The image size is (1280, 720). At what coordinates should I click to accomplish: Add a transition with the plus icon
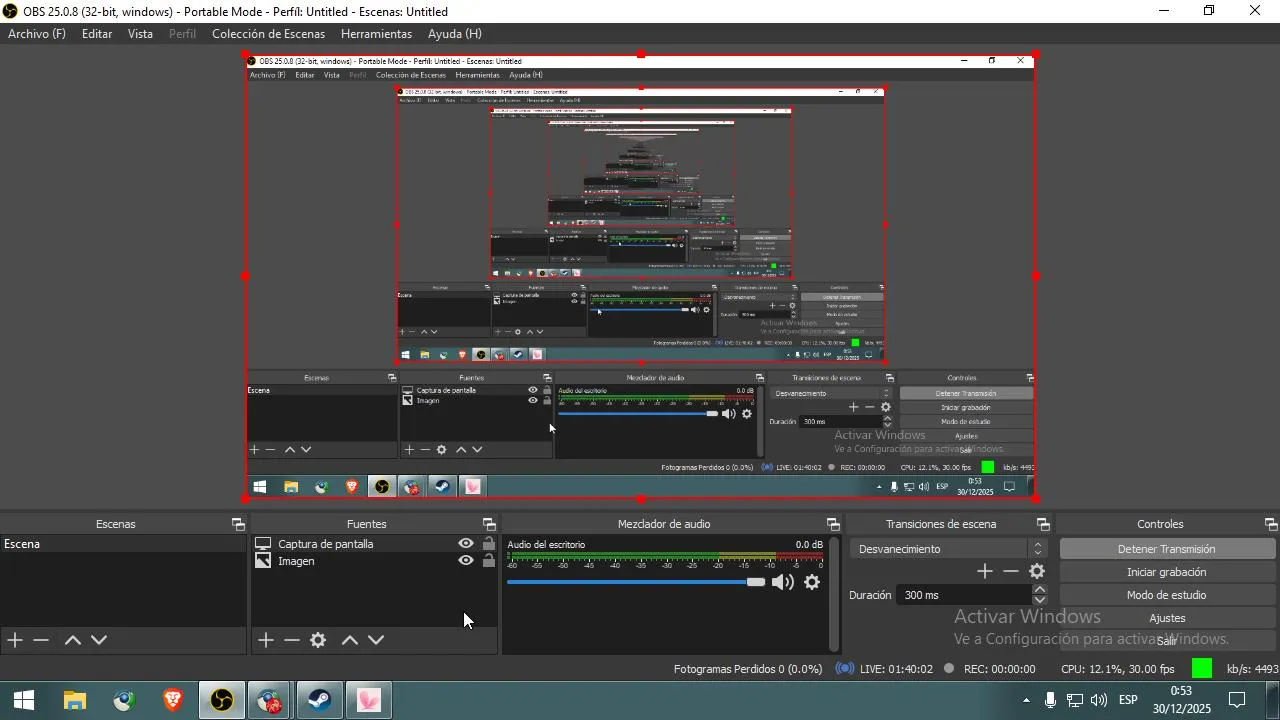985,571
